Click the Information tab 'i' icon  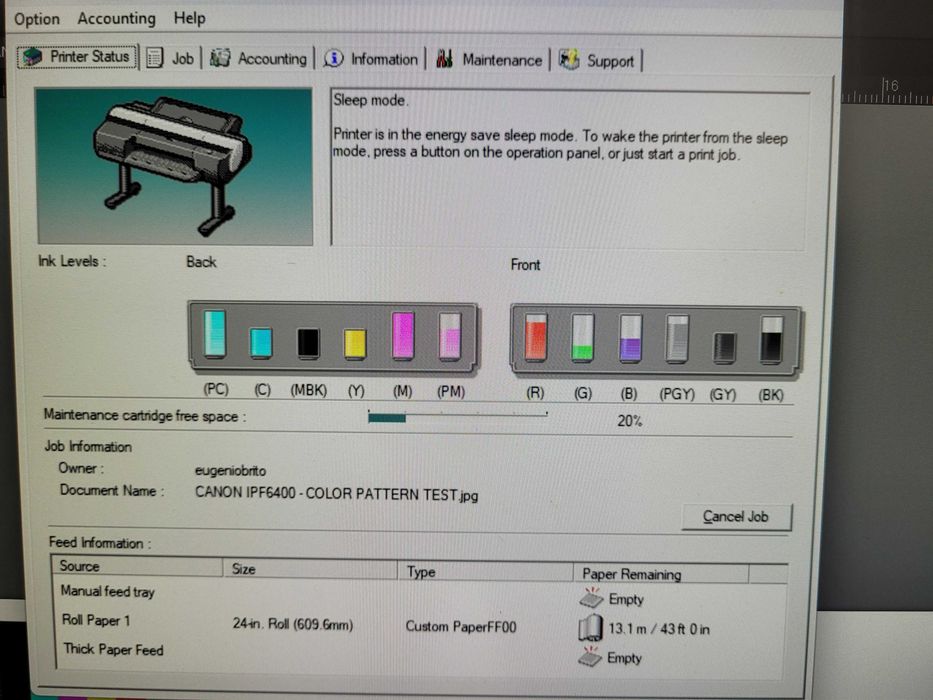334,58
